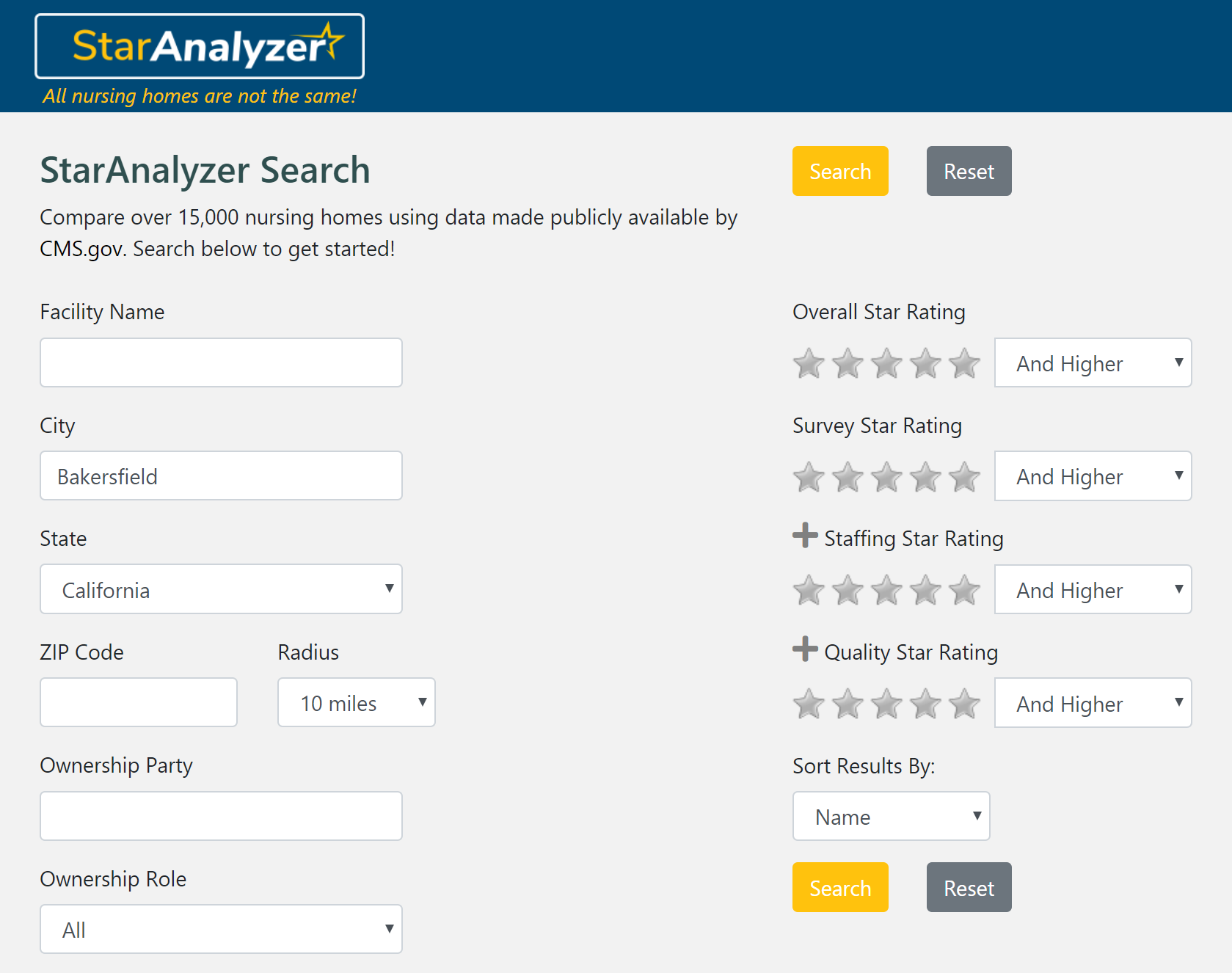Set Overall Star Rating to two stars
Image resolution: width=1232 pixels, height=973 pixels.
click(848, 363)
